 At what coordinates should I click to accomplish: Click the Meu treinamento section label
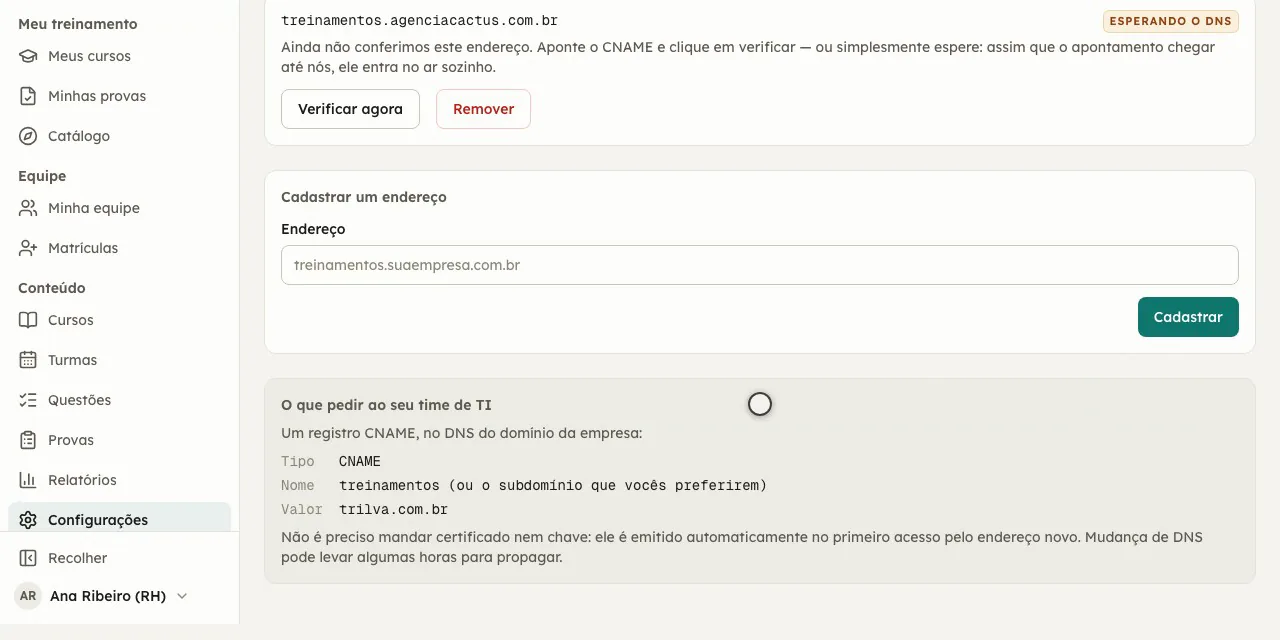click(78, 24)
